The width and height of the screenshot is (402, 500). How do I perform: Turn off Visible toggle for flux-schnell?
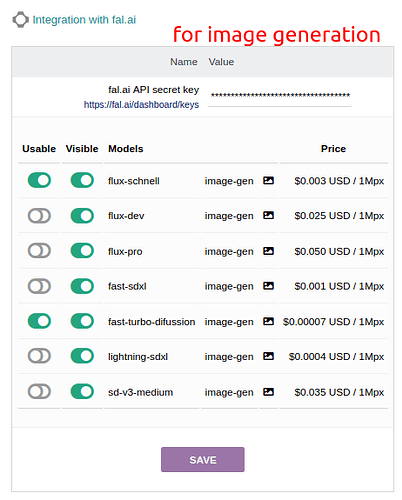(82, 180)
